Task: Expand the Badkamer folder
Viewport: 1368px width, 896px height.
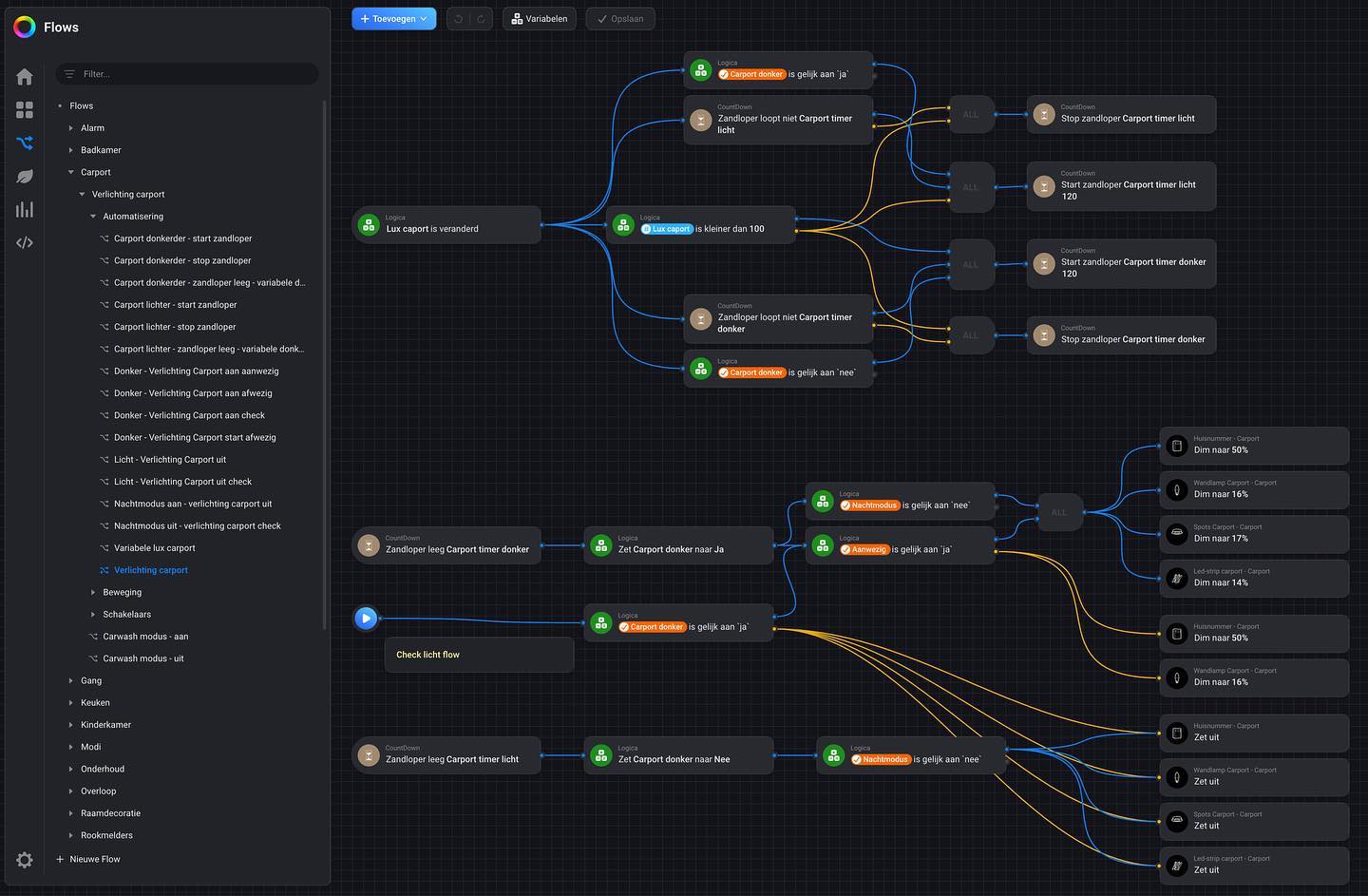Action: 70,150
